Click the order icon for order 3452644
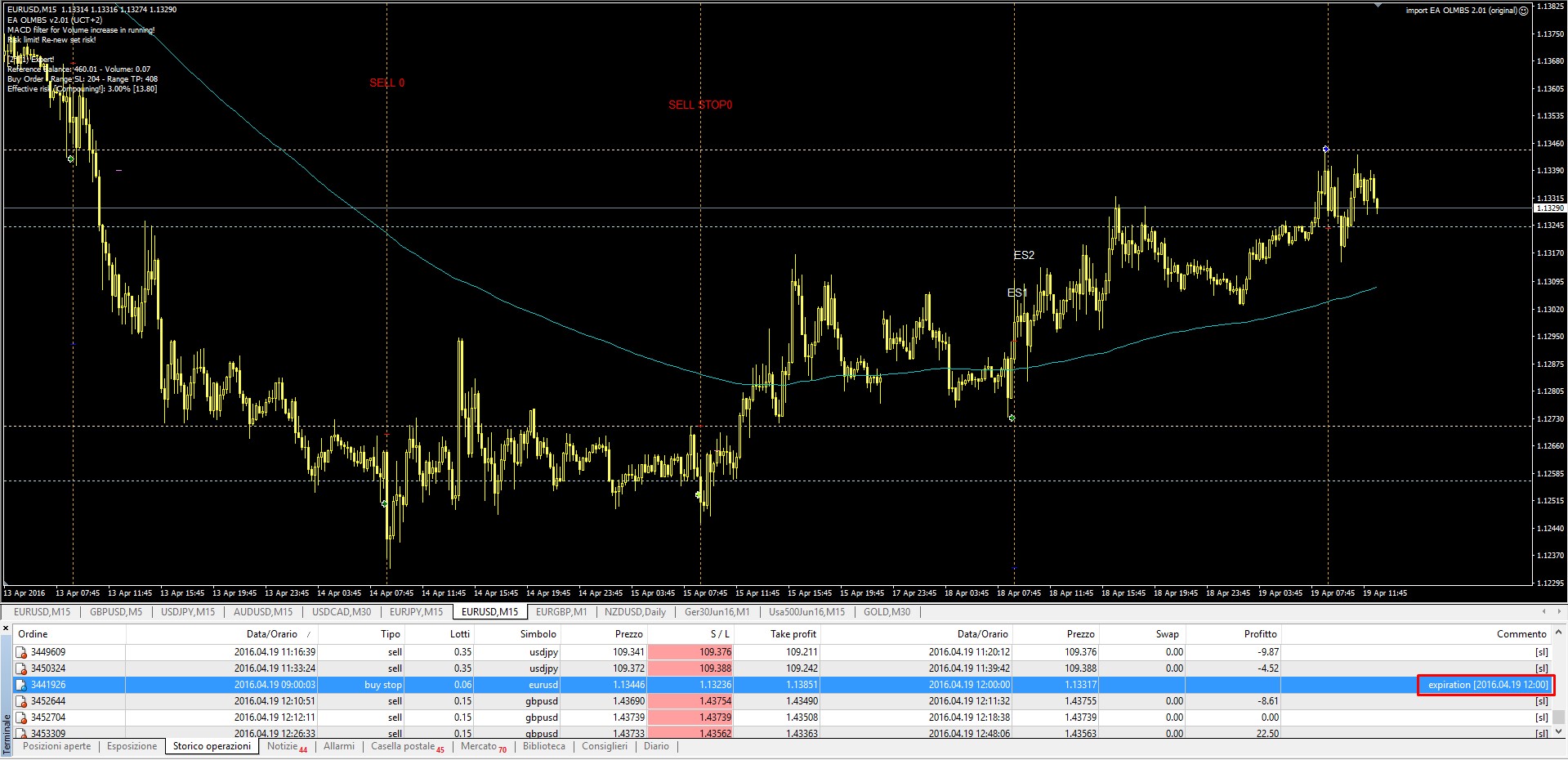 [22, 701]
